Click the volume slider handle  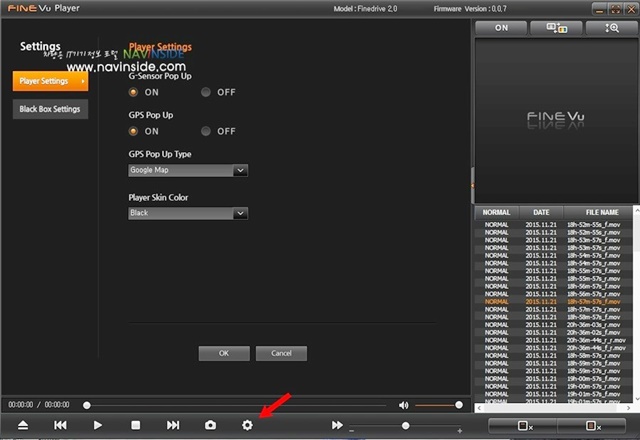point(459,405)
